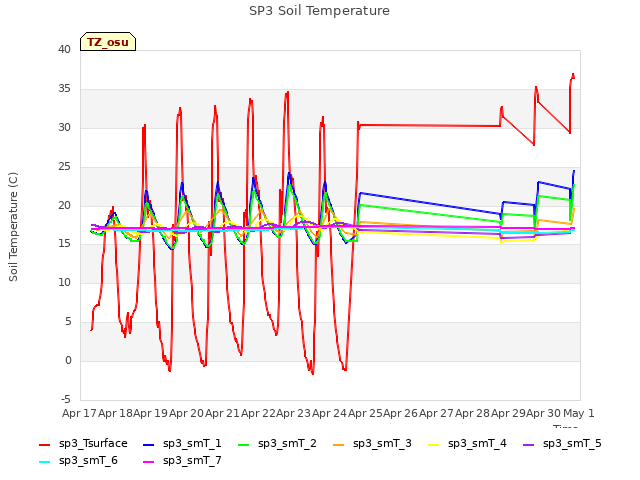Toggle the sp3_smT_6 legend entry
640x480 pixels.
[78, 461]
